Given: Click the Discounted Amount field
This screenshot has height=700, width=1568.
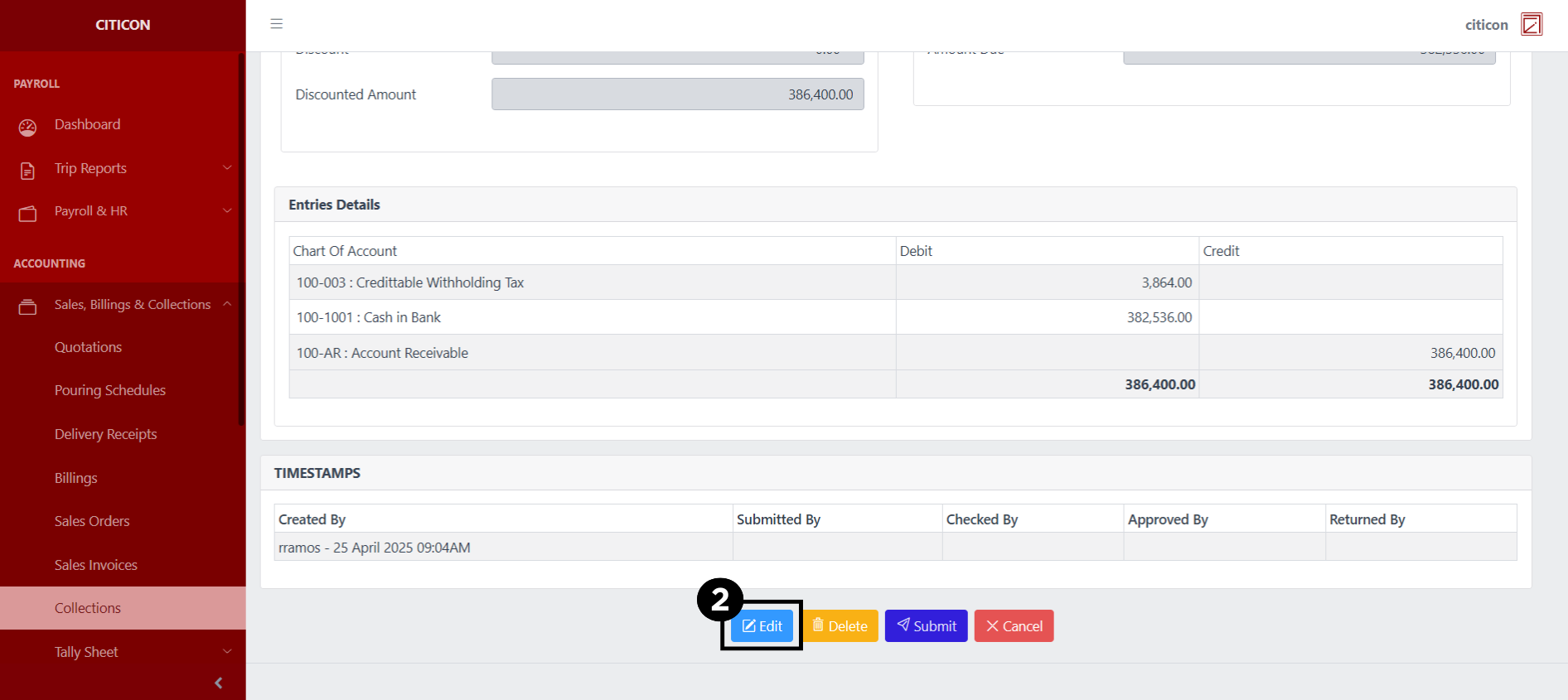Looking at the screenshot, I should click(x=677, y=94).
